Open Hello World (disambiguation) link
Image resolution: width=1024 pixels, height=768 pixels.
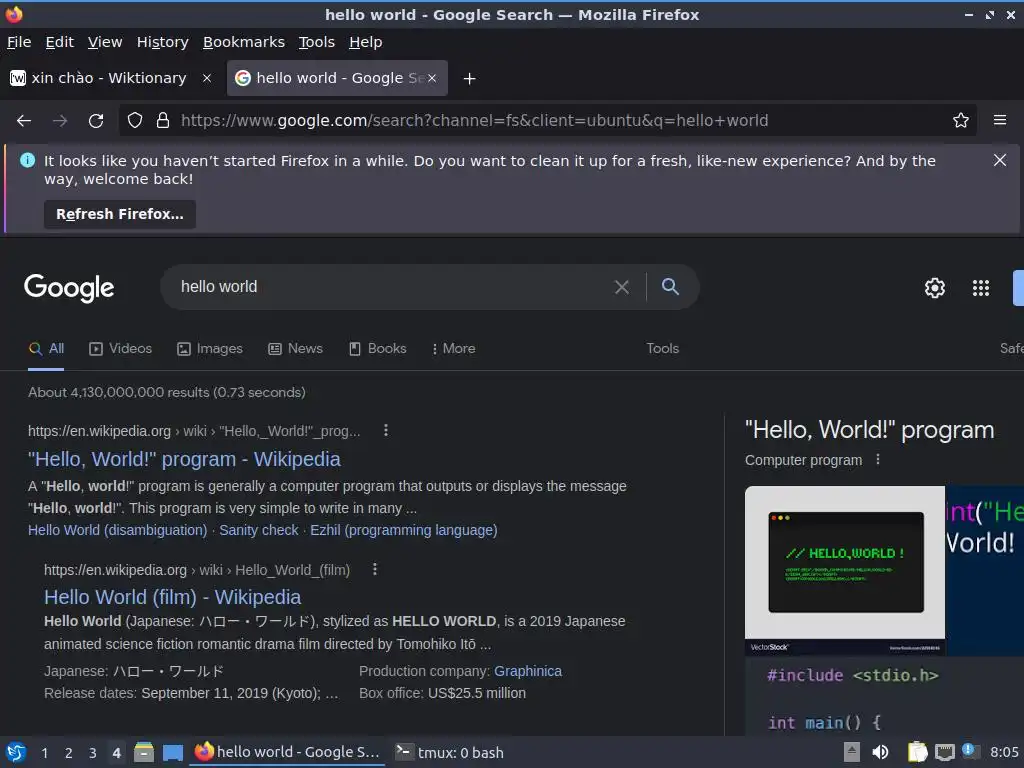coord(118,530)
